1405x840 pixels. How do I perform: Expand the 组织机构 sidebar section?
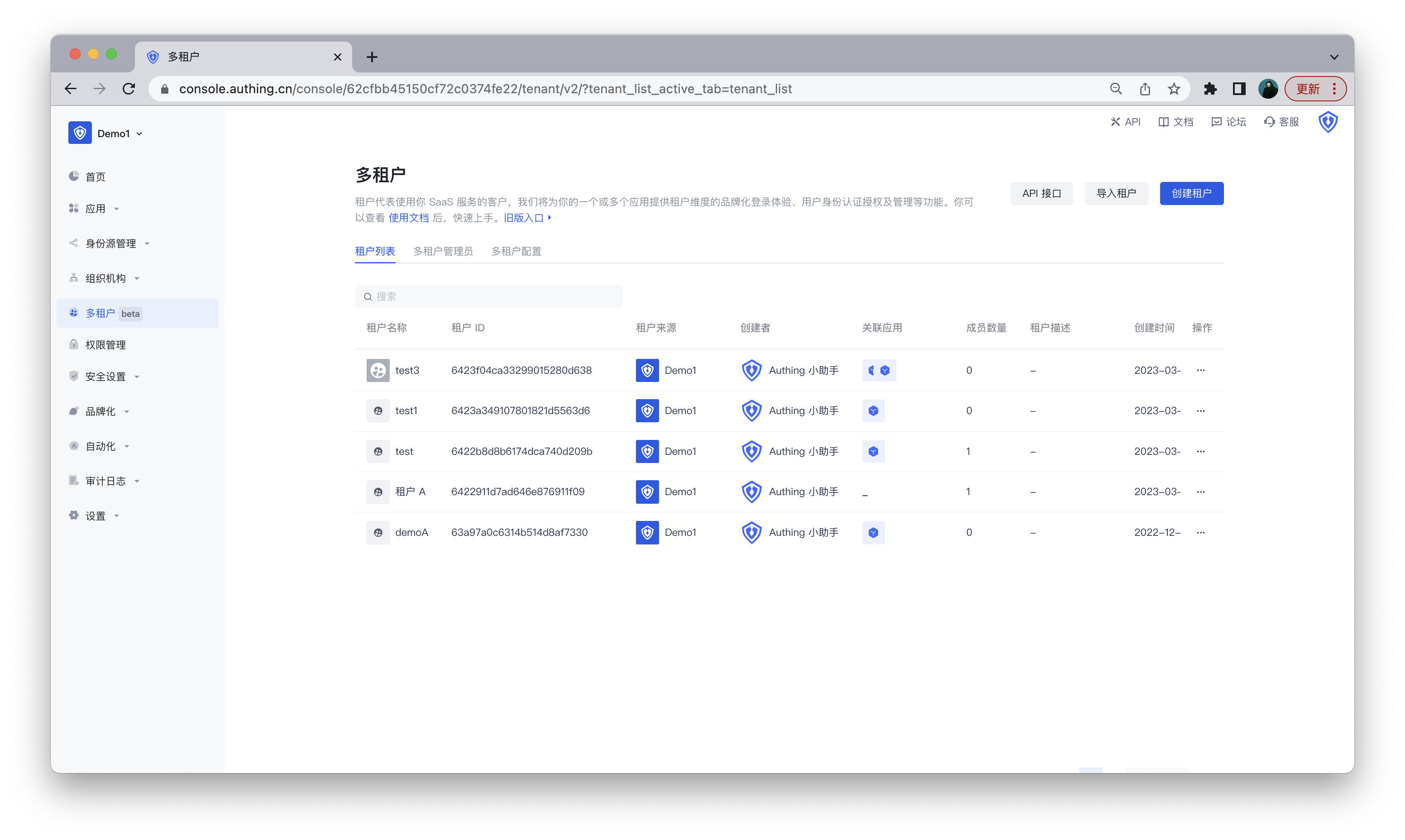106,278
